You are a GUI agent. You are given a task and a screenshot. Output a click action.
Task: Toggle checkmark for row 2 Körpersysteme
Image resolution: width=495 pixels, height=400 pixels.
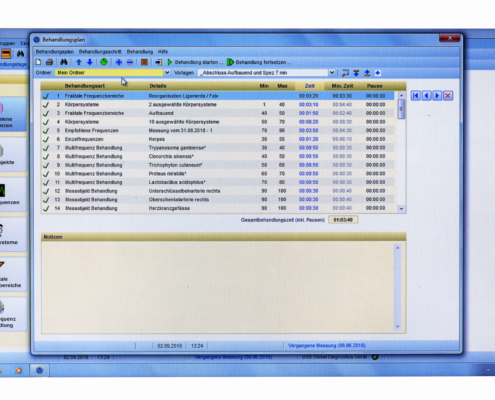[x=46, y=105]
